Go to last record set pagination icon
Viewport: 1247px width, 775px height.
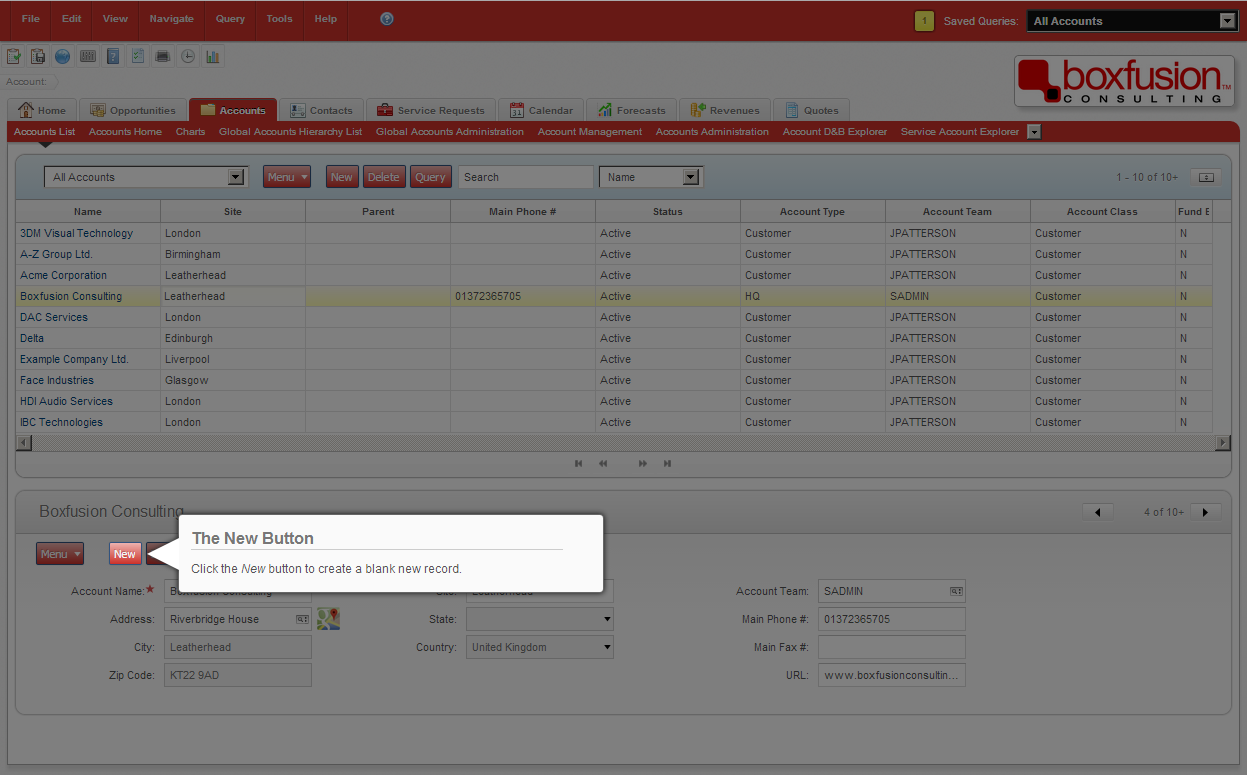[x=667, y=463]
